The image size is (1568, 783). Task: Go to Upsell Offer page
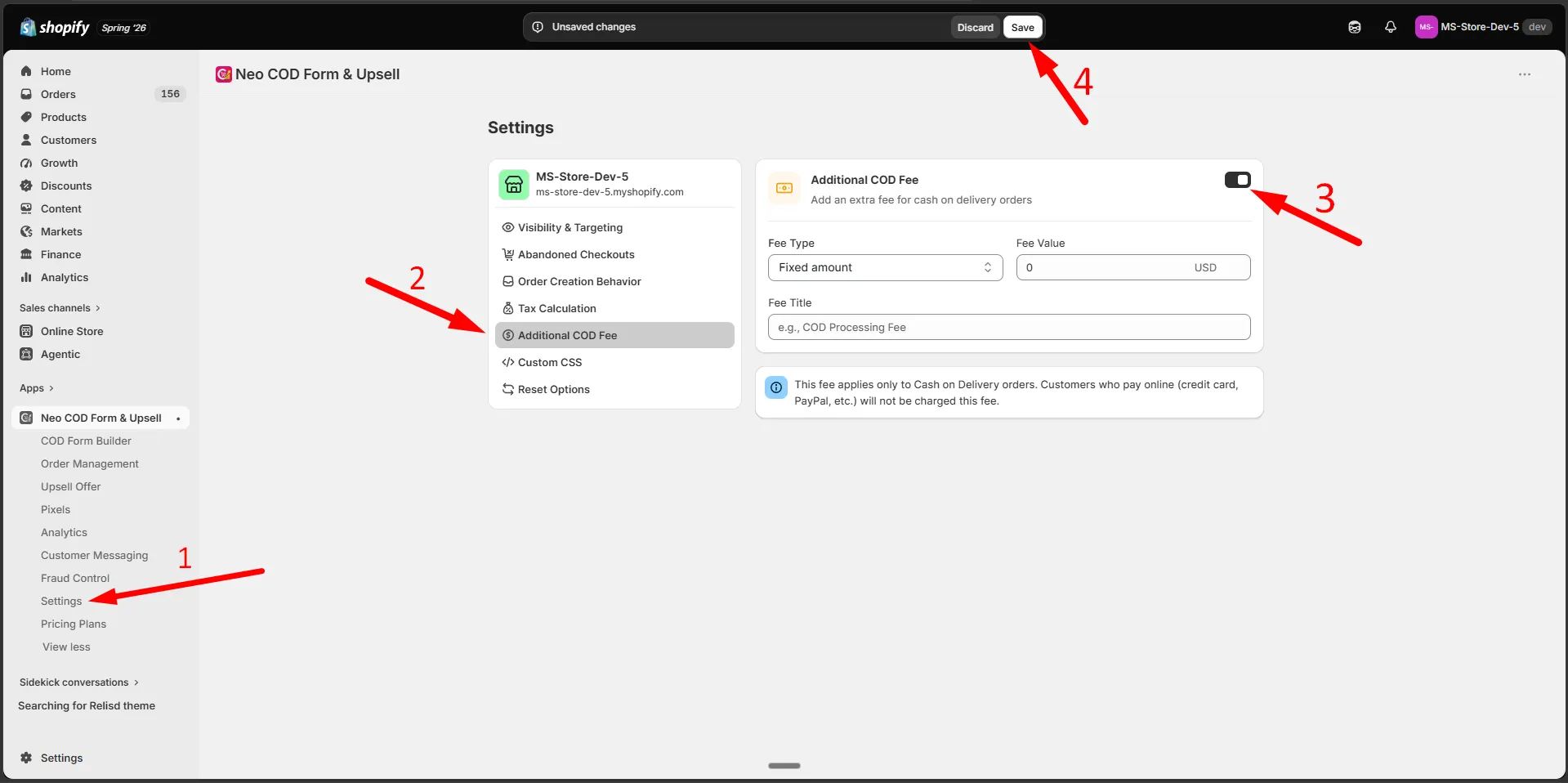click(x=71, y=486)
